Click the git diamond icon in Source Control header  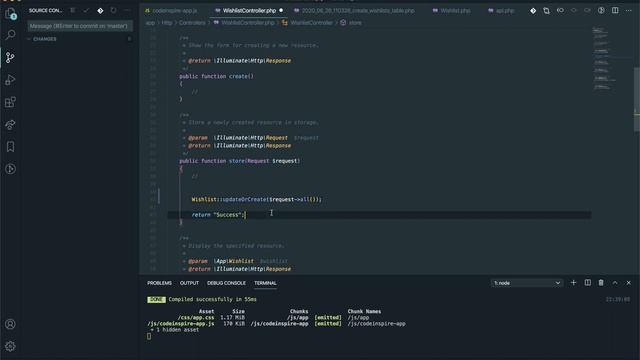click(100, 10)
